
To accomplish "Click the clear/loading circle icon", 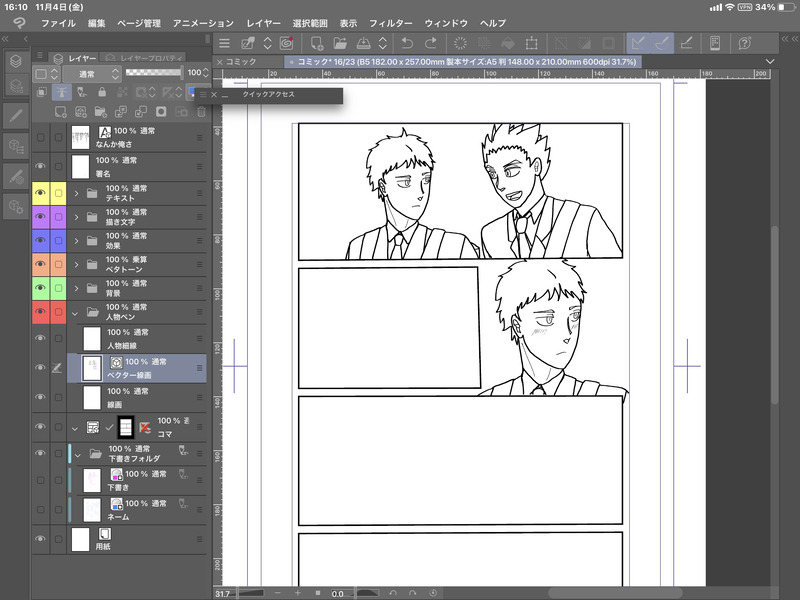I will pyautogui.click(x=460, y=43).
